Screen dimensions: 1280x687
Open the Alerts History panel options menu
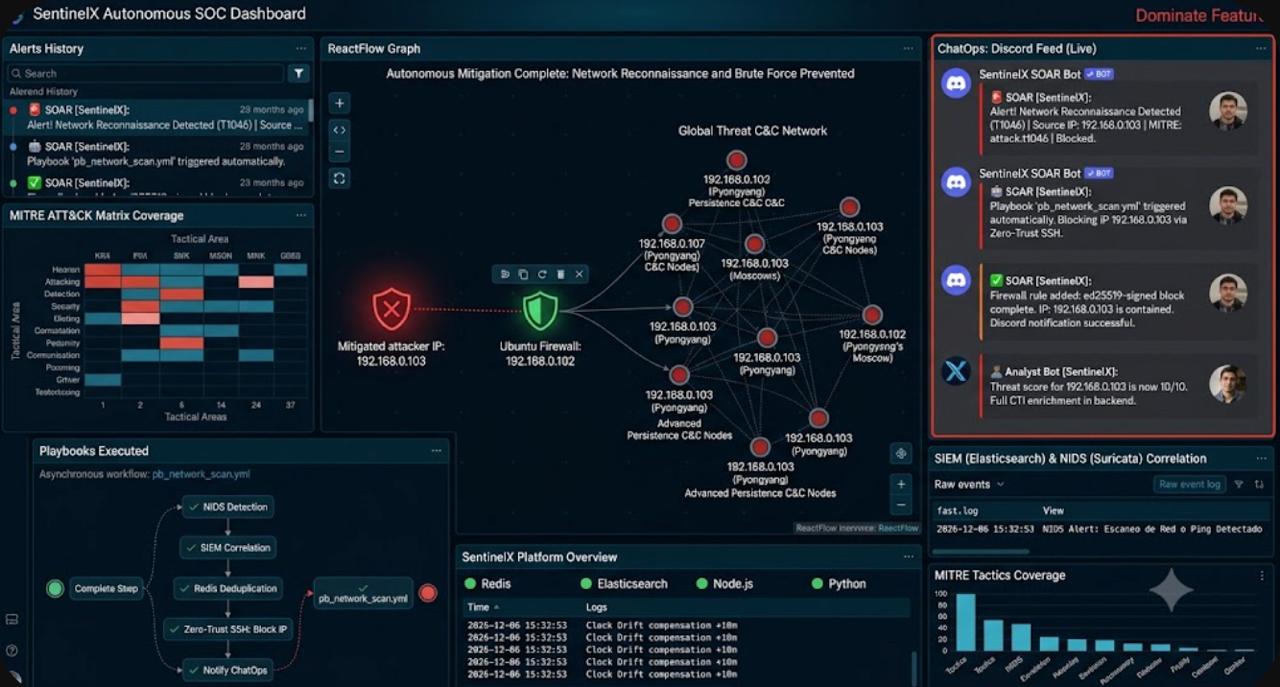[300, 48]
